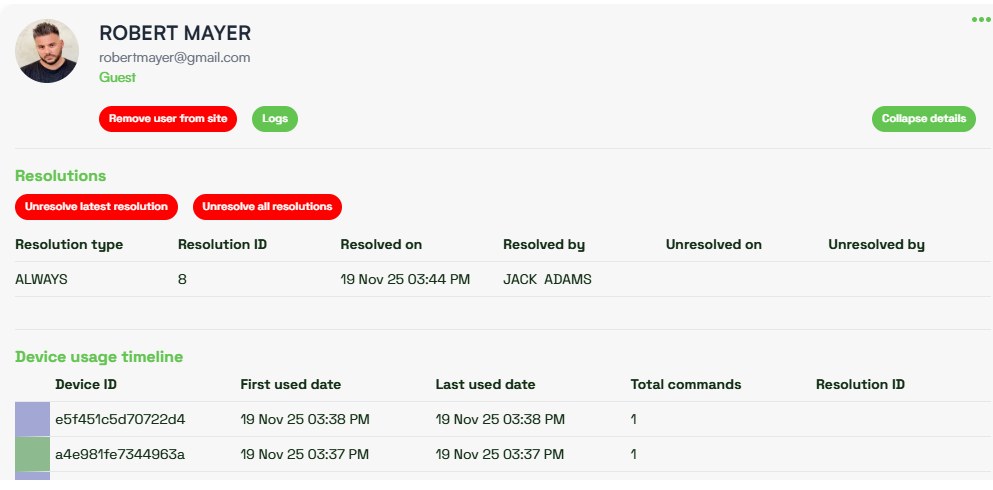
Task: Click the Guest role label
Action: 117,78
